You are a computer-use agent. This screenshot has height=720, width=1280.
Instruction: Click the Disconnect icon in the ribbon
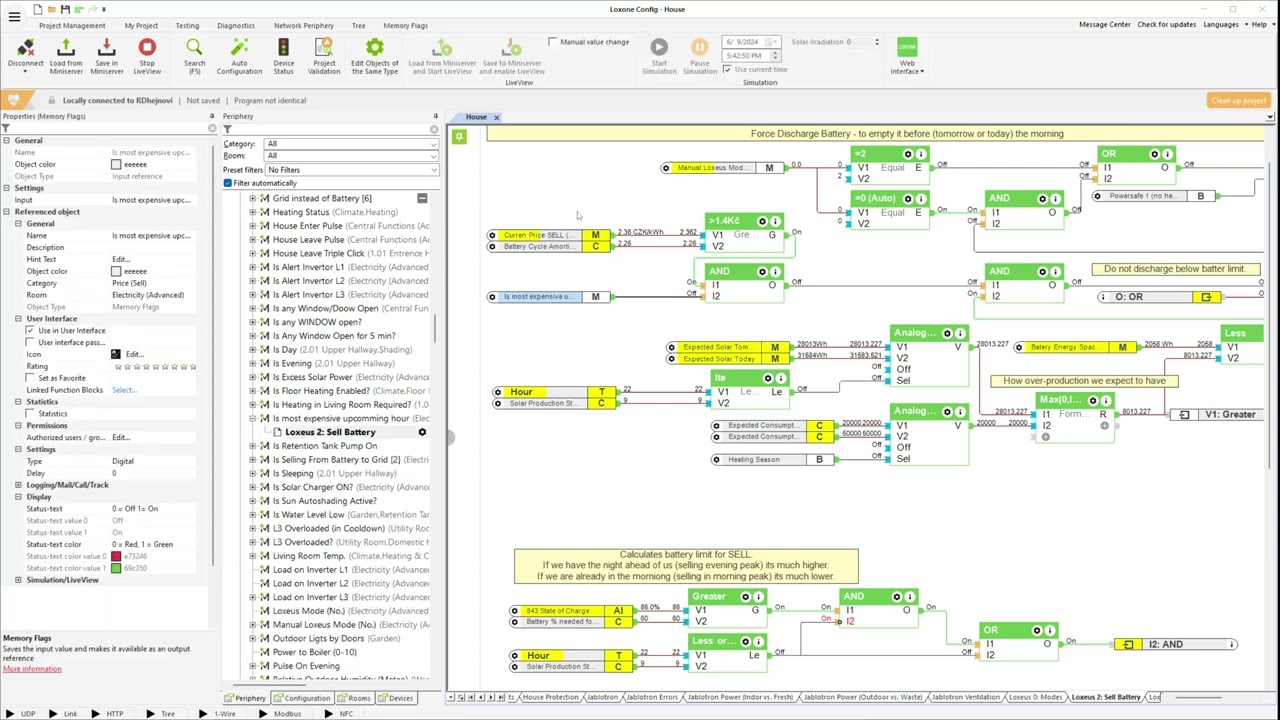(x=26, y=48)
